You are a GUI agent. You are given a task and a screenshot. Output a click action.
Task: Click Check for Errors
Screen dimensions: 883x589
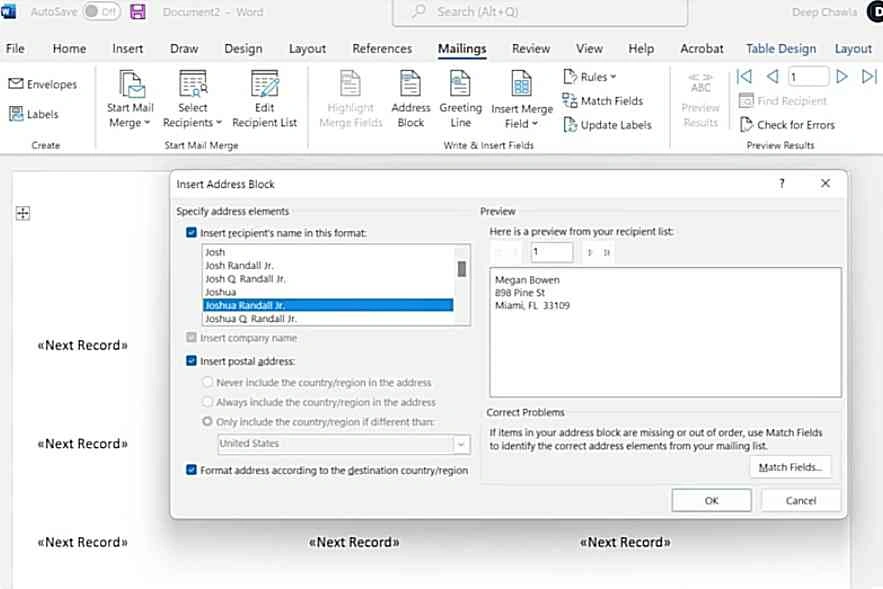pos(787,125)
